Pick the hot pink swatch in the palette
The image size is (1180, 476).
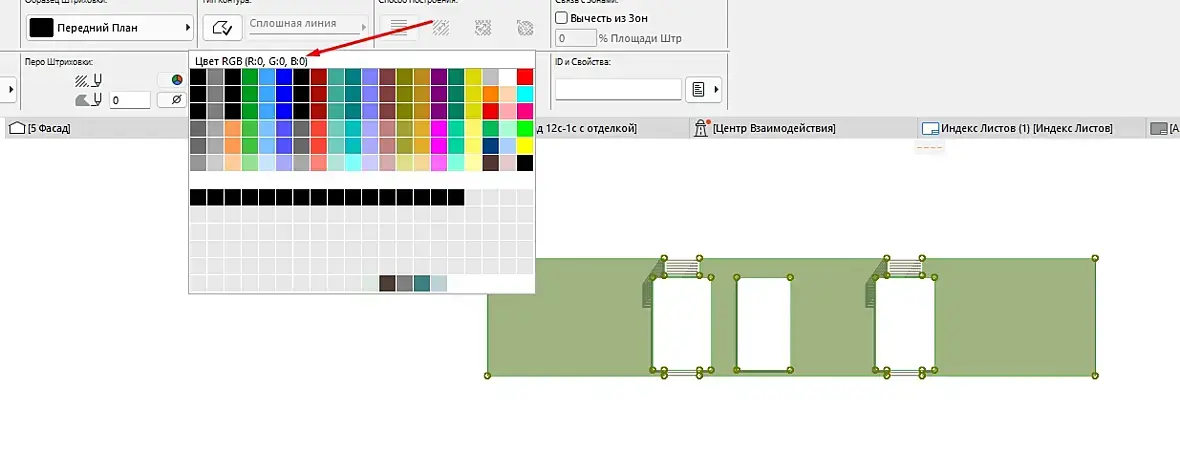coord(525,111)
